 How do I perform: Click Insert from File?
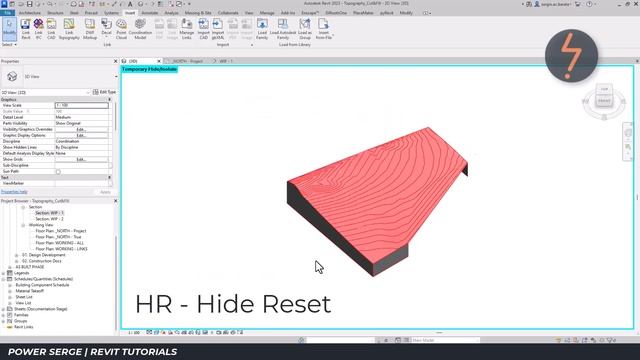pyautogui.click(x=324, y=29)
